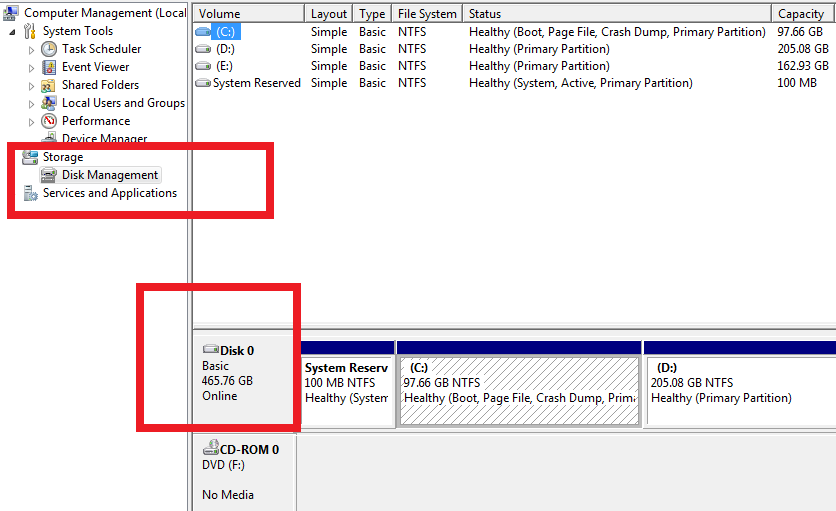The width and height of the screenshot is (836, 511).
Task: Click the (E:) volume drive icon
Action: tap(203, 66)
